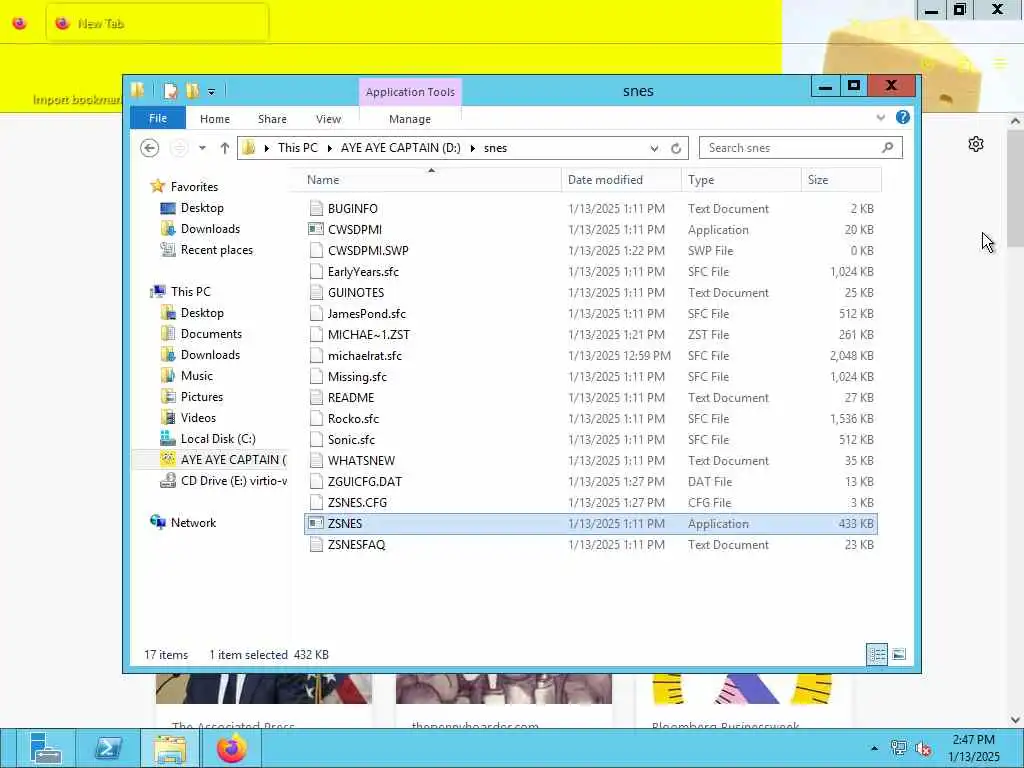This screenshot has height=768, width=1024.
Task: Click AYE AYE CAPTAIN (D:) in address path
Action: [x=400, y=148]
